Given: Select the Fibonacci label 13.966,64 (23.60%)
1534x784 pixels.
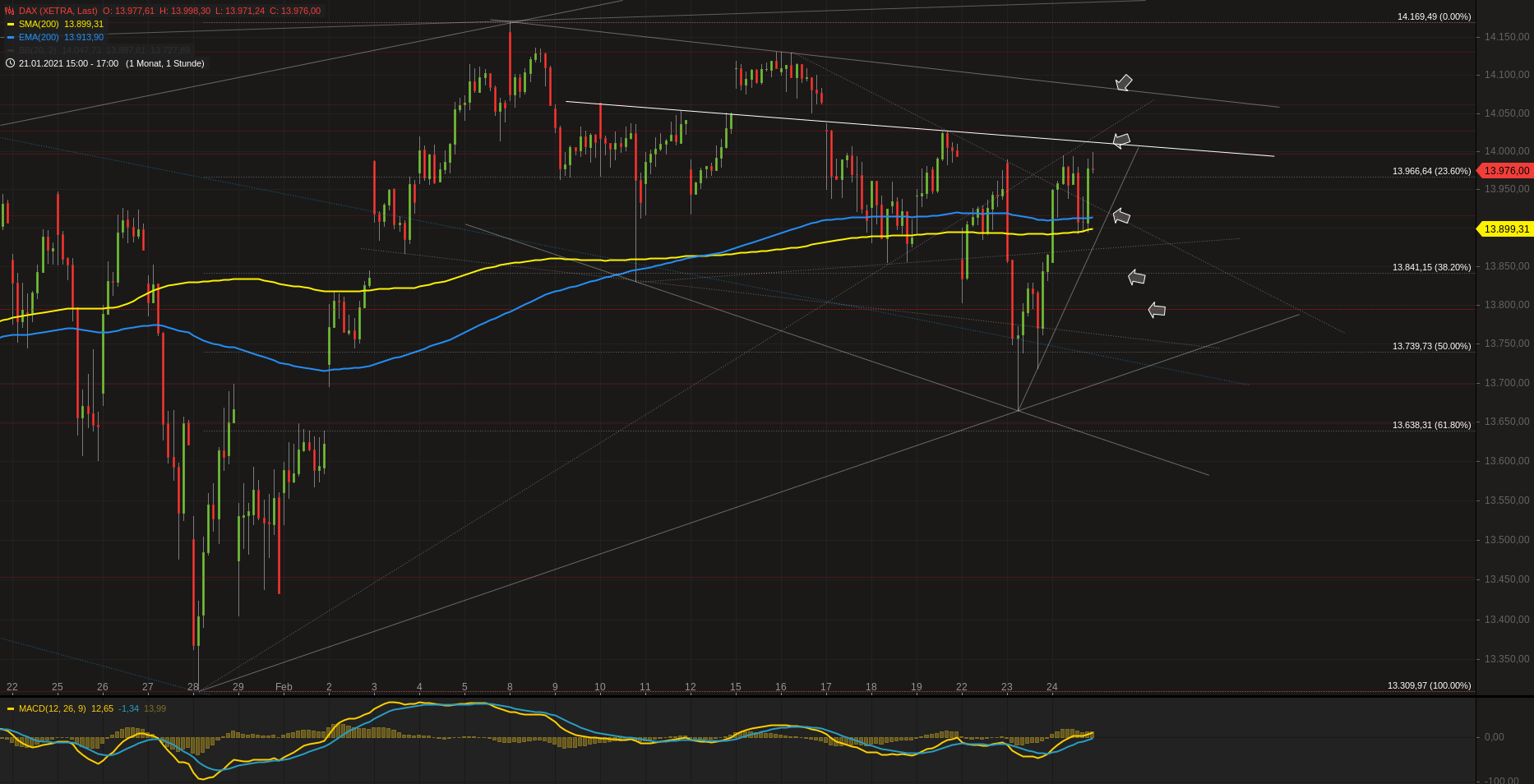Looking at the screenshot, I should 1431,171.
